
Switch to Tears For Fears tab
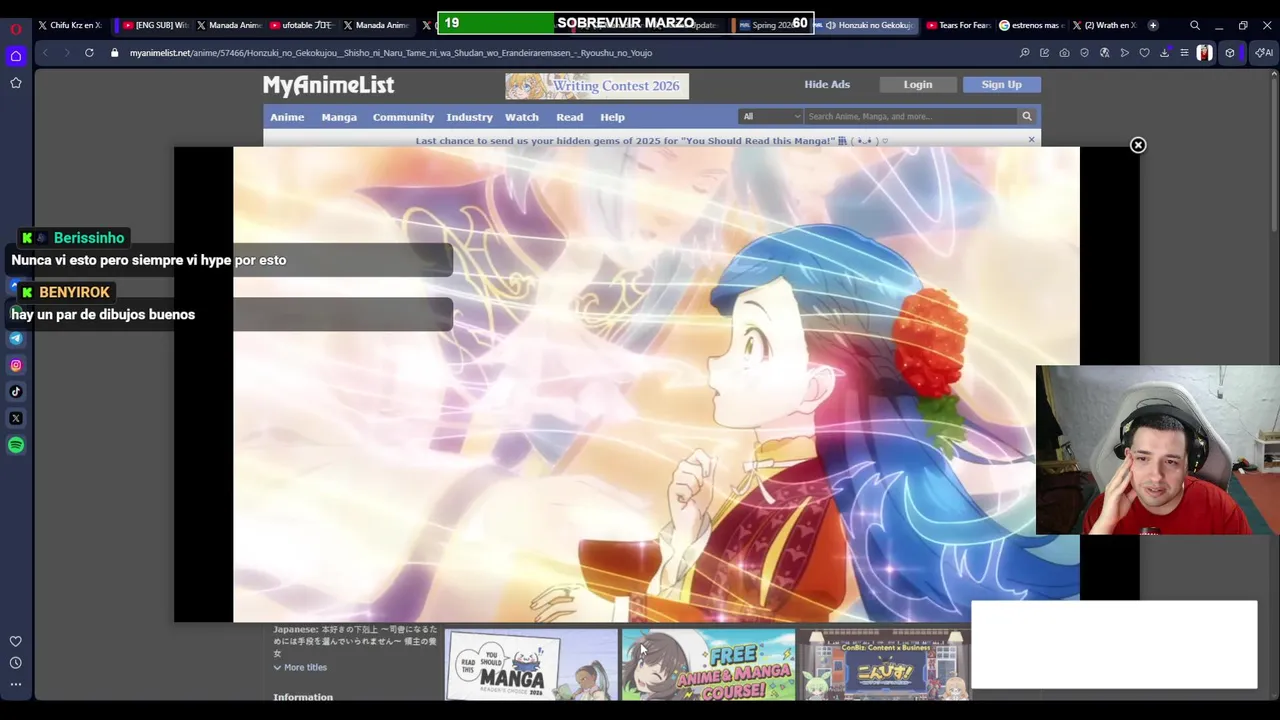tap(958, 25)
